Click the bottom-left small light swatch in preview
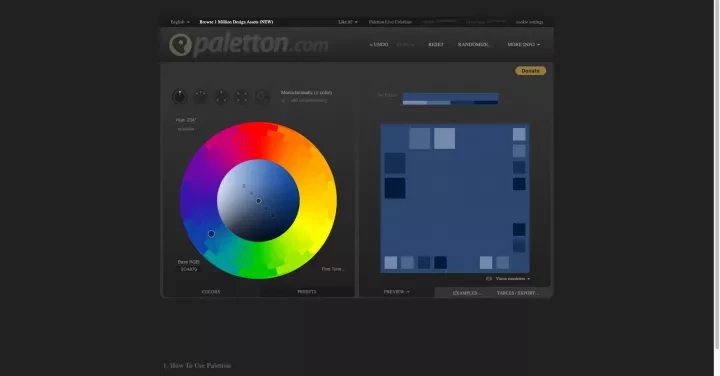Viewport: 720px width, 376px height. (x=391, y=263)
